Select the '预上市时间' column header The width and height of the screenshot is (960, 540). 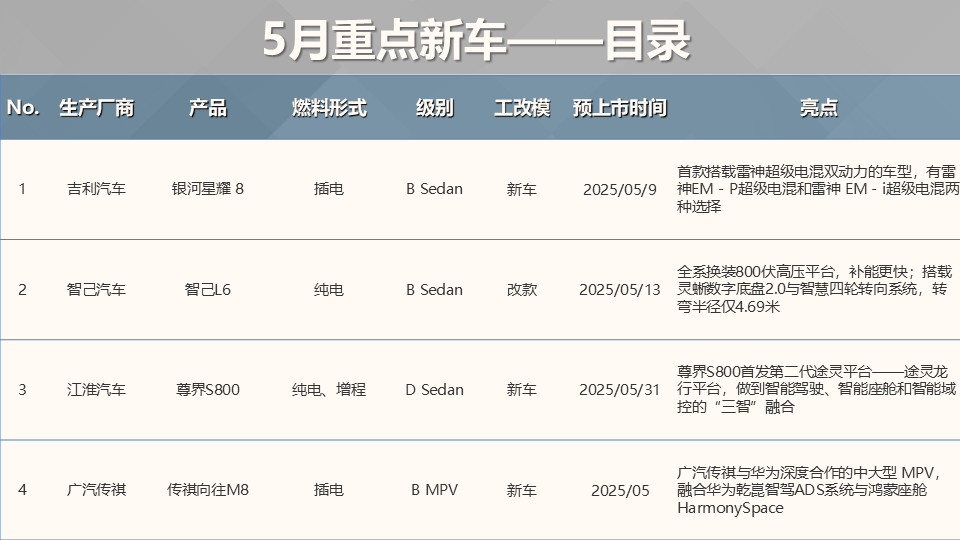[620, 108]
